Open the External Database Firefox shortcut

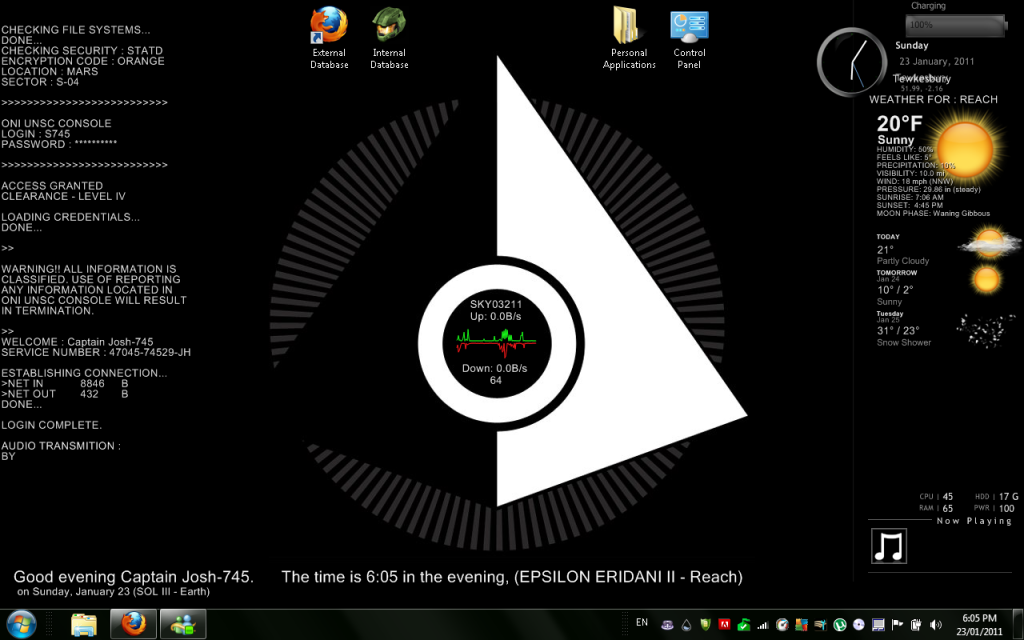tap(328, 38)
